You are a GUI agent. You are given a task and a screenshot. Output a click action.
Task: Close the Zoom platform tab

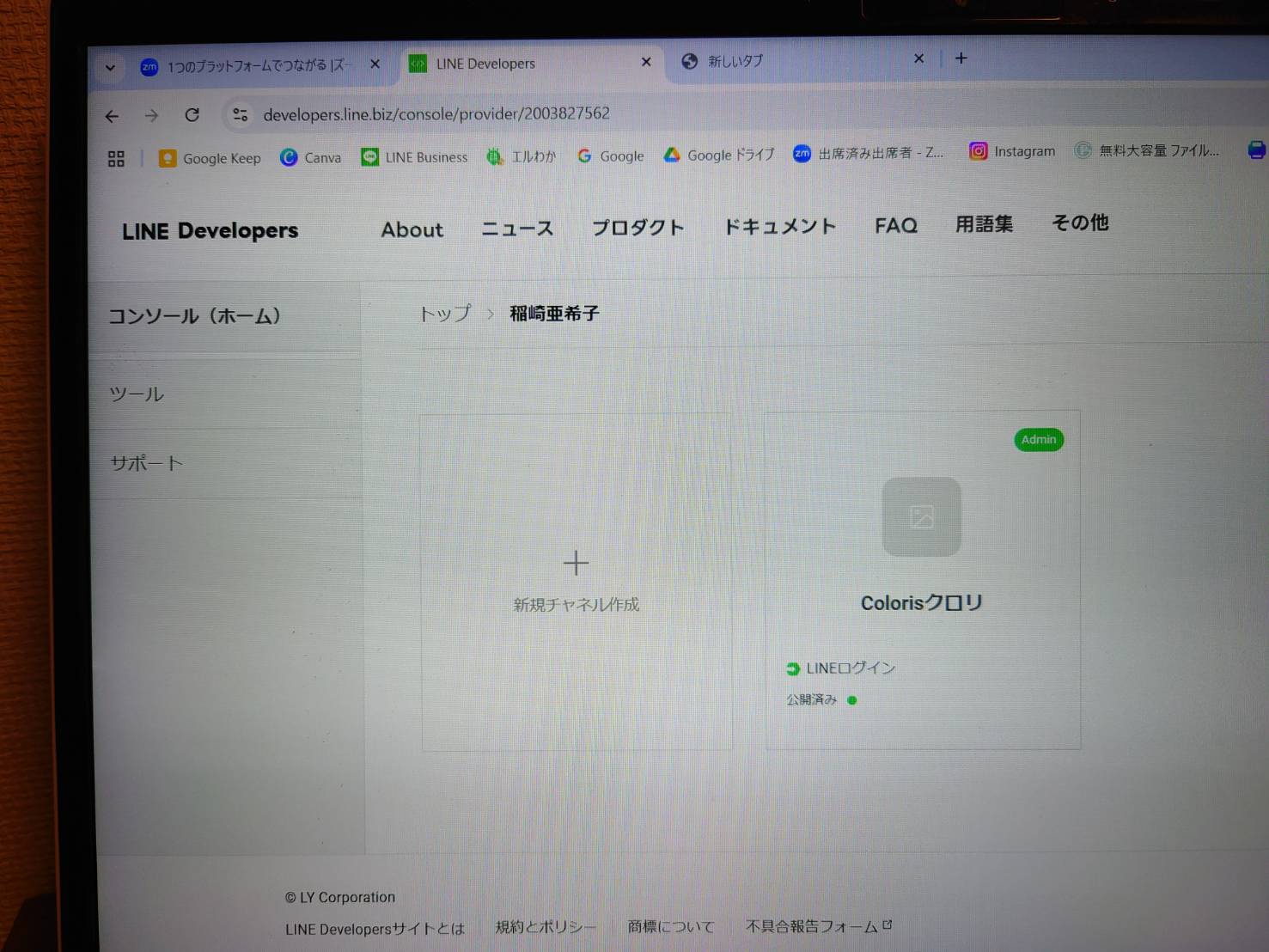[x=375, y=64]
